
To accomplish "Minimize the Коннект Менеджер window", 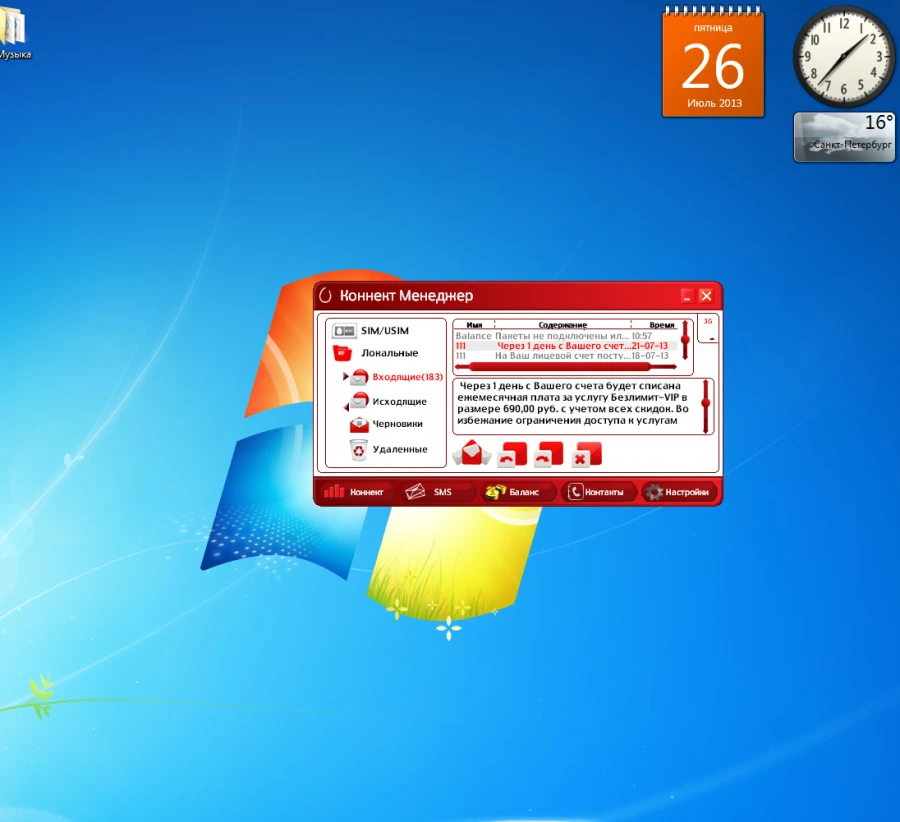I will [686, 296].
